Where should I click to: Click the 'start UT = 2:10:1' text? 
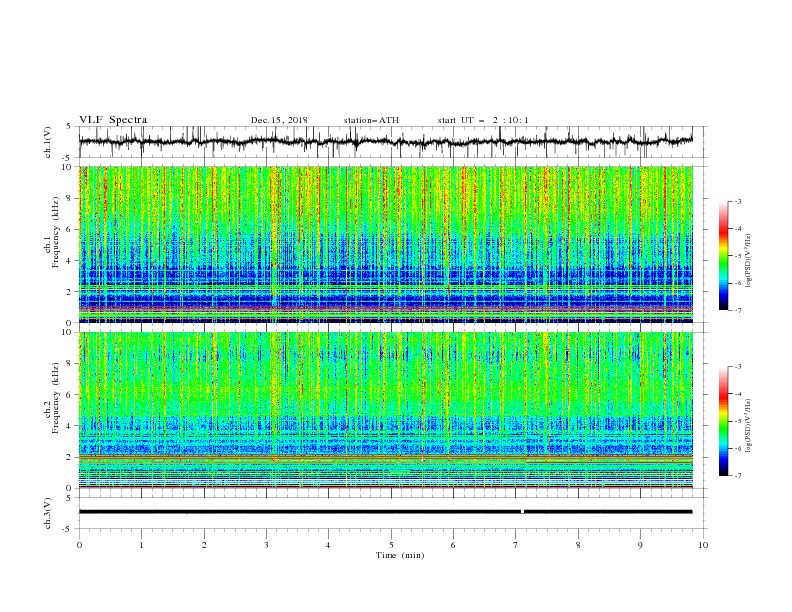click(x=483, y=120)
